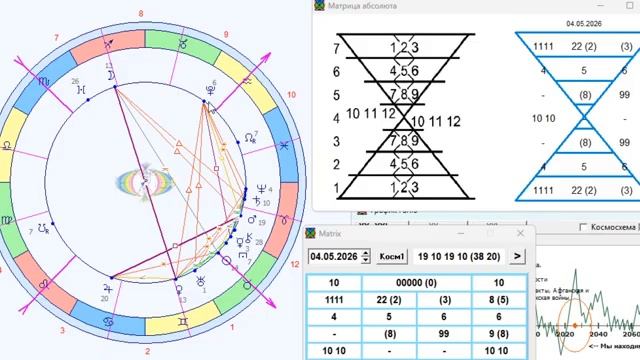Click the Scorpio sign on the blue segment
The height and width of the screenshot is (360, 640).
pyautogui.click(x=44, y=82)
